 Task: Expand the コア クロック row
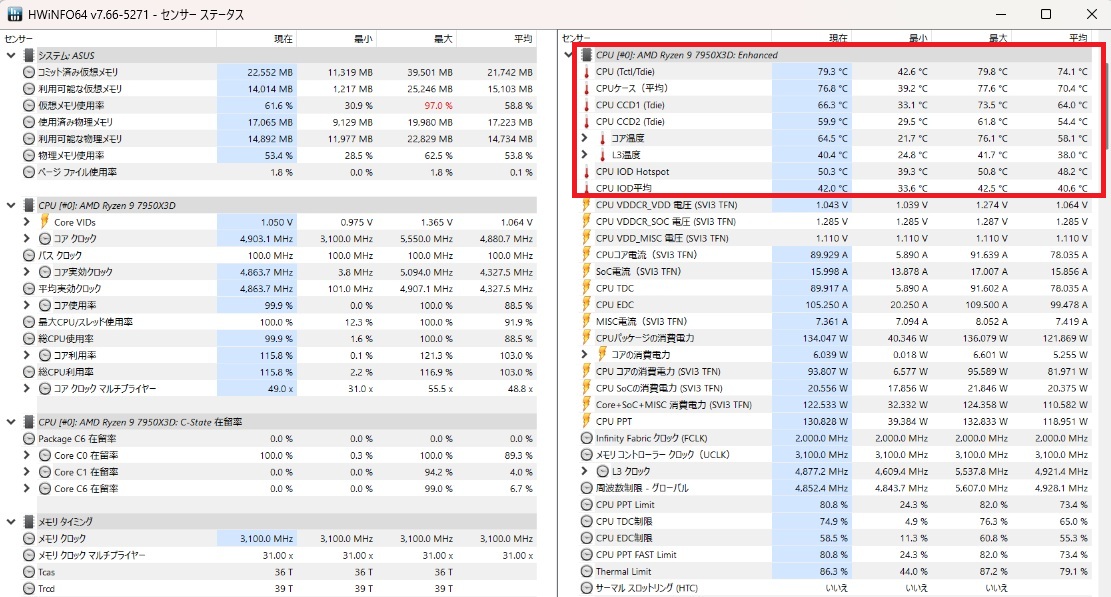[x=27, y=239]
